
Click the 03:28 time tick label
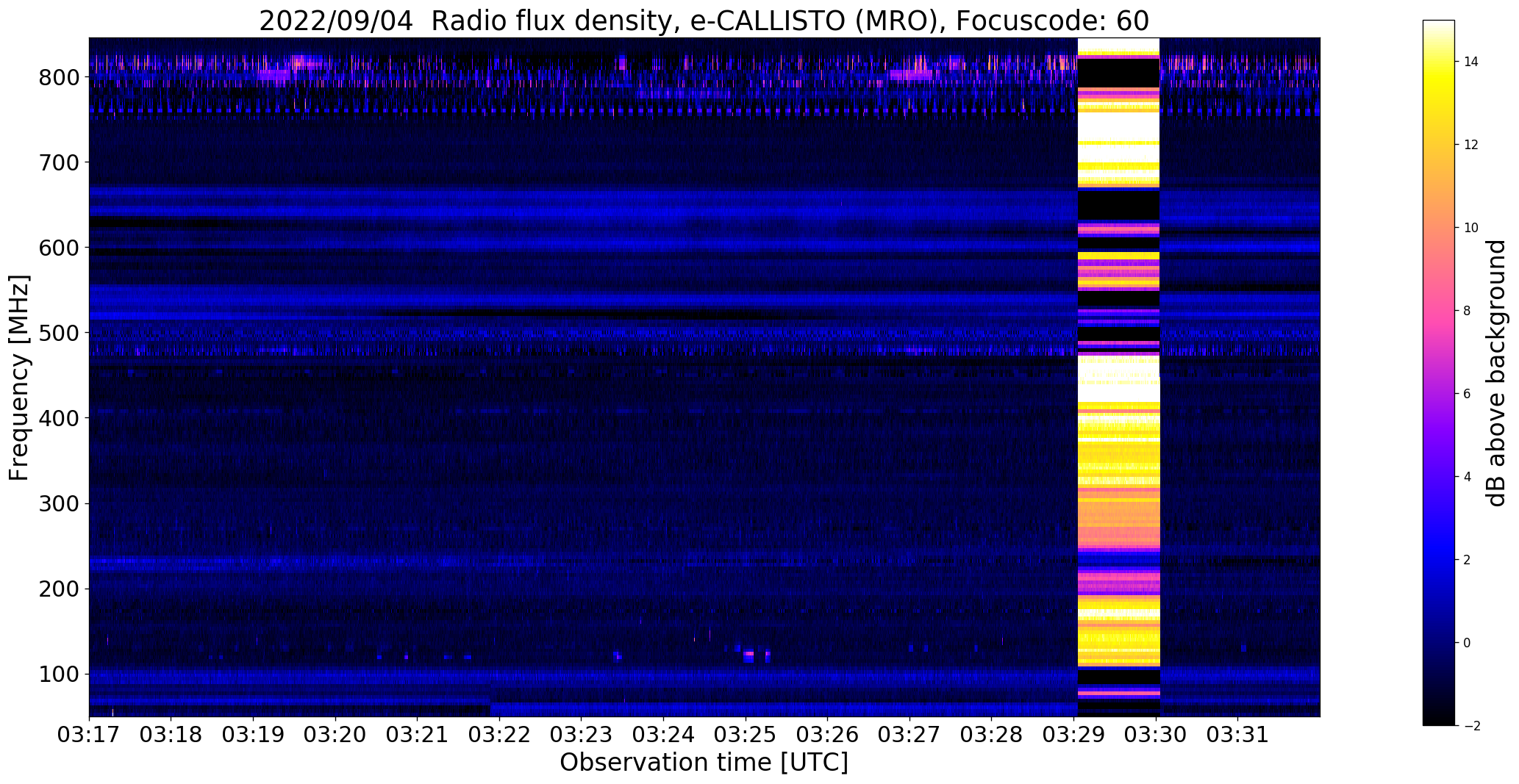(x=992, y=735)
